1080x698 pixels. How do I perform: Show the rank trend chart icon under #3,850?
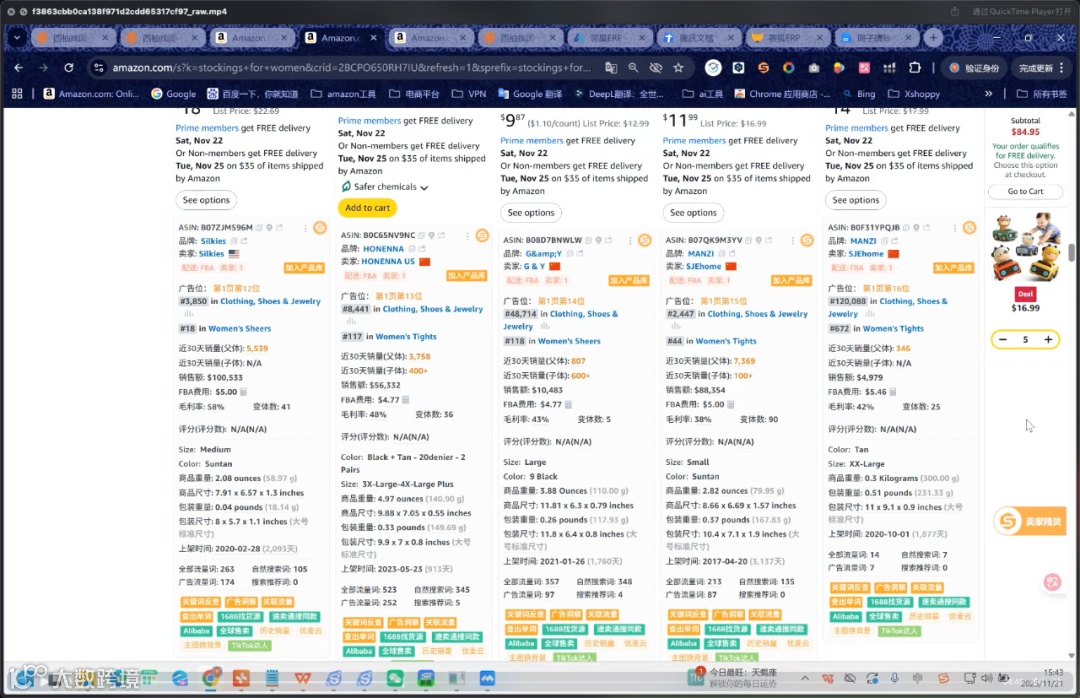click(x=189, y=314)
